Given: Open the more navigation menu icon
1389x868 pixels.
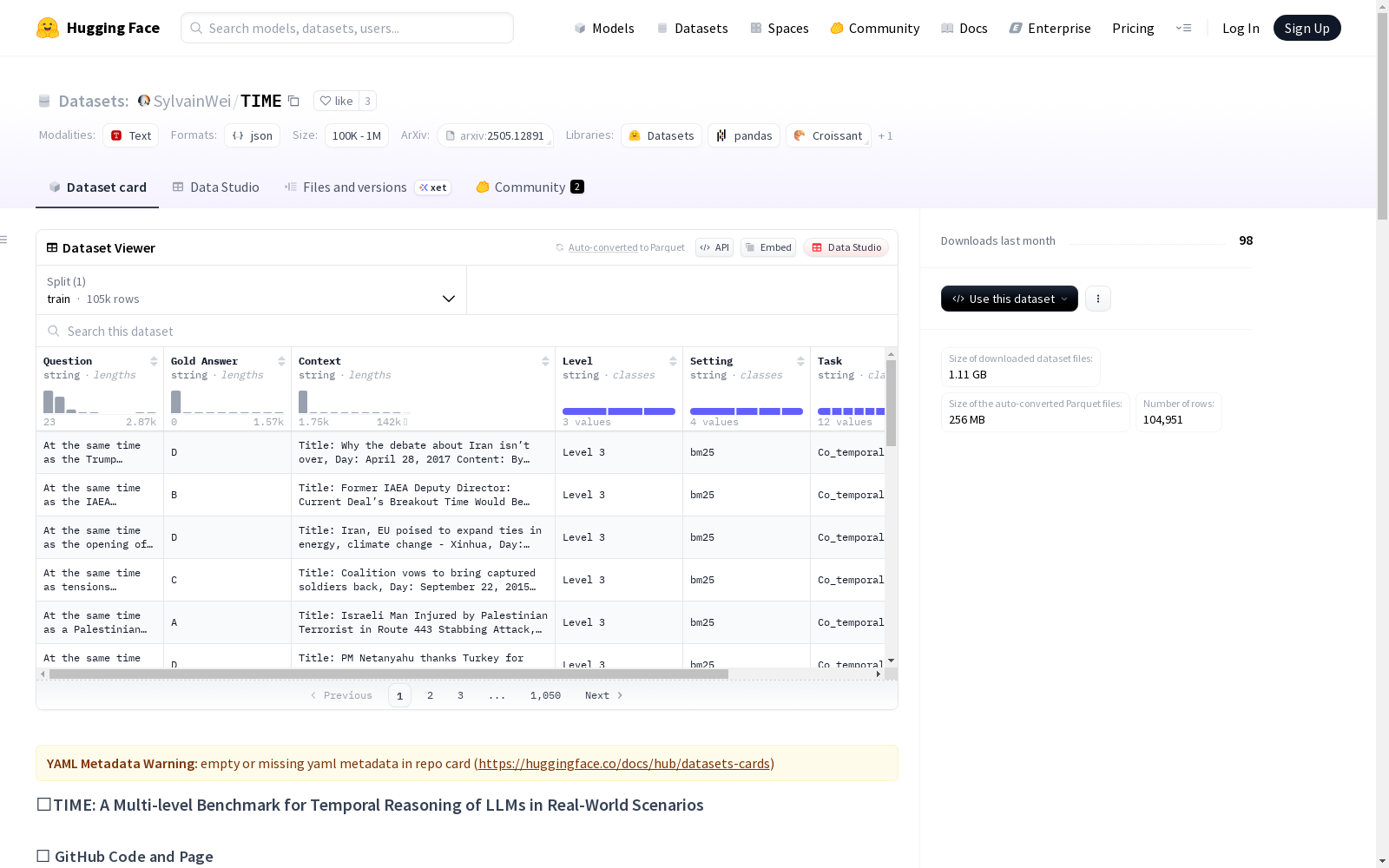Looking at the screenshot, I should pos(1183,28).
